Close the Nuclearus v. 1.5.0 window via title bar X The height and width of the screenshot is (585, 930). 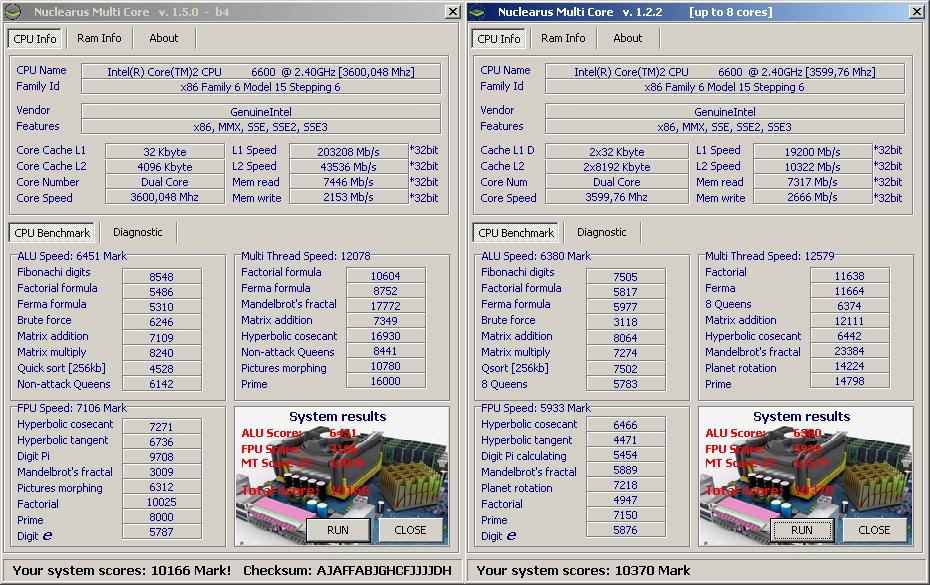(x=453, y=11)
